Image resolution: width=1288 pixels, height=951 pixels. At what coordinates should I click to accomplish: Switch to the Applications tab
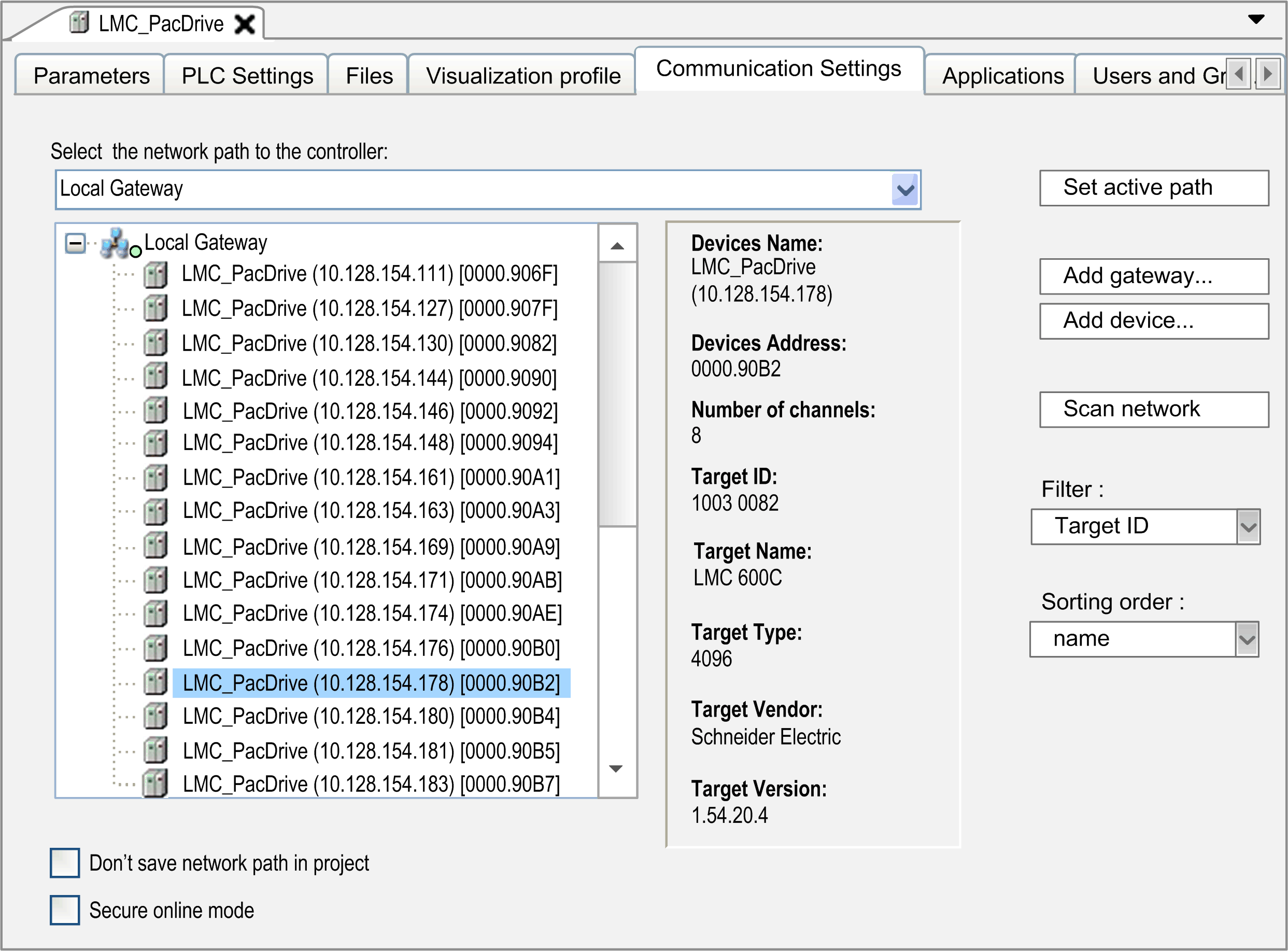point(1001,75)
